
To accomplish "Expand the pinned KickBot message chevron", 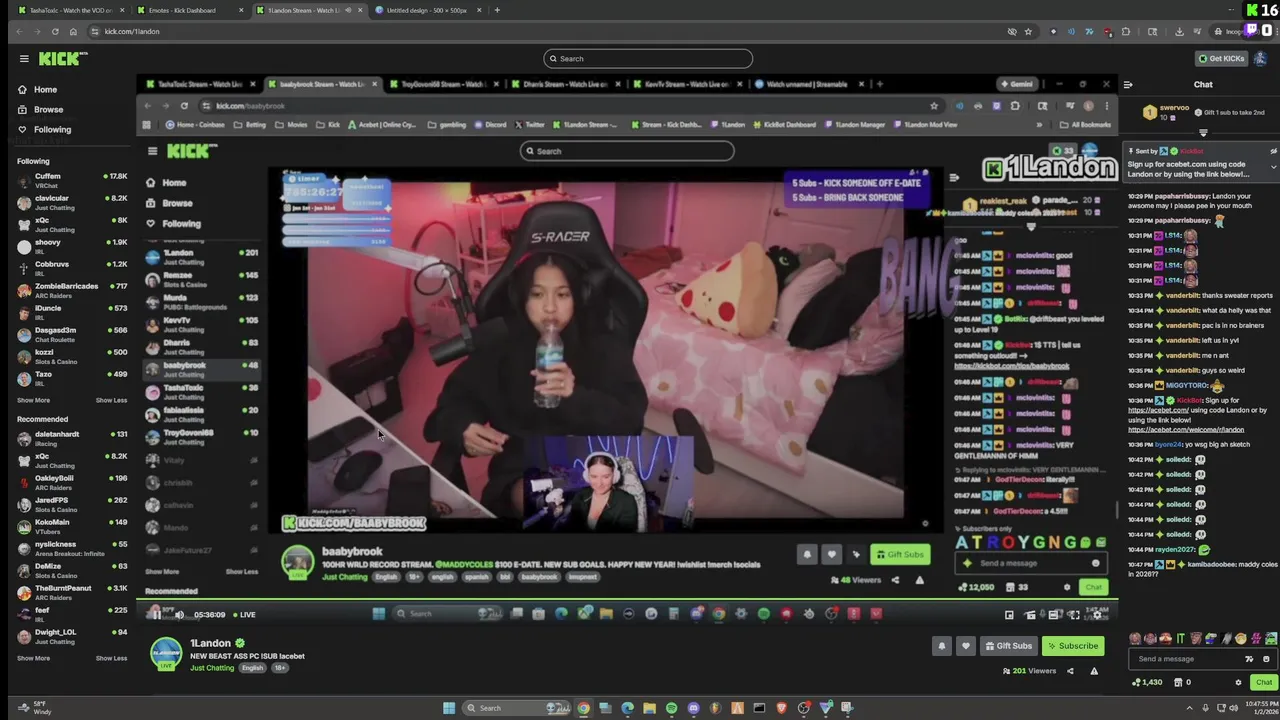I will 1273,167.
